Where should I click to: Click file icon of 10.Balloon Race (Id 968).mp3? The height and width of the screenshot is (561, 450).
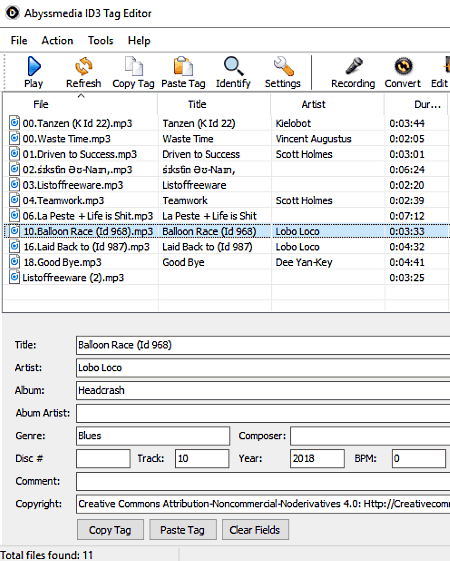(14, 231)
